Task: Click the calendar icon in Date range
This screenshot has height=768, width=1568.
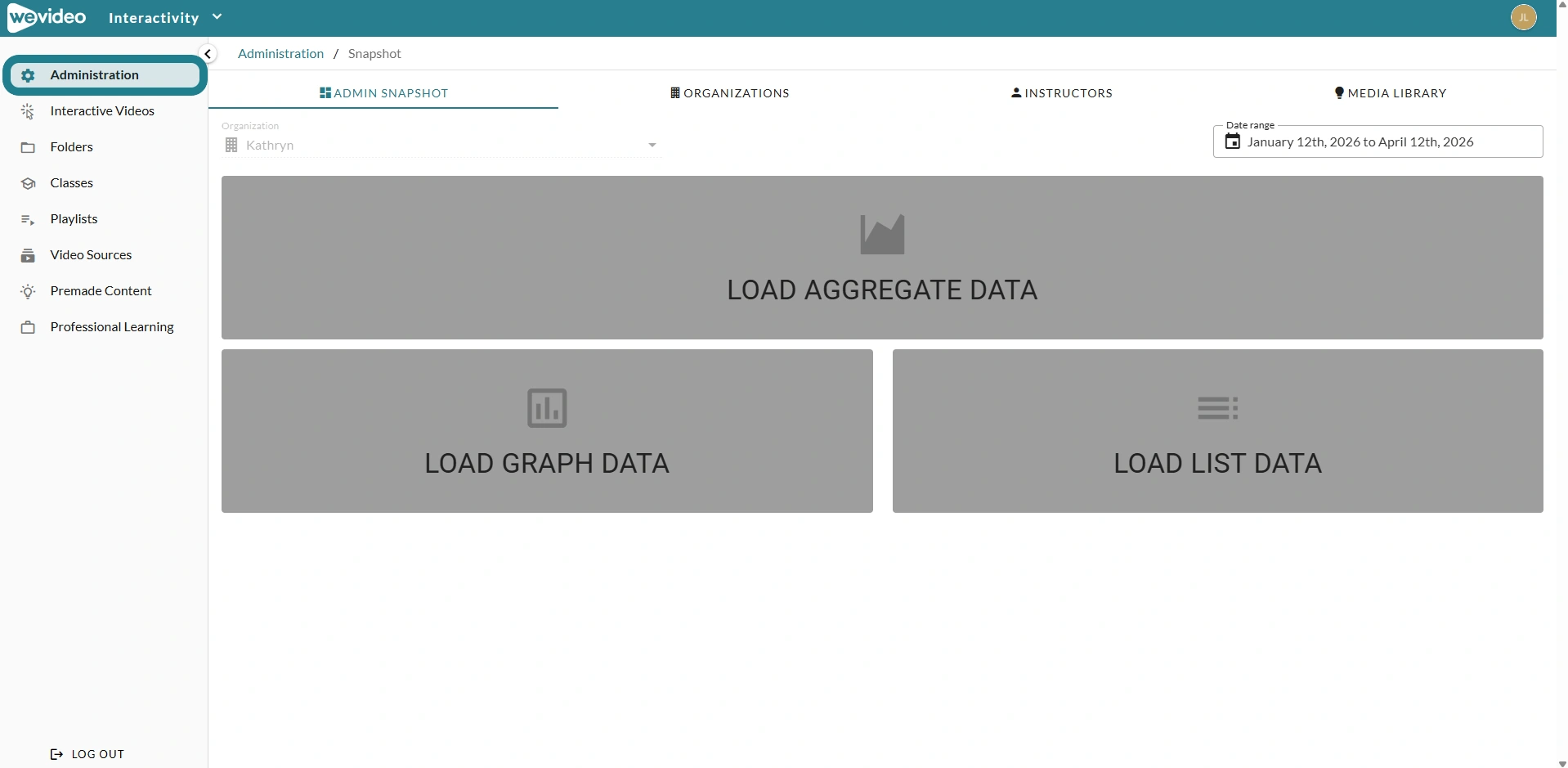Action: pos(1232,141)
